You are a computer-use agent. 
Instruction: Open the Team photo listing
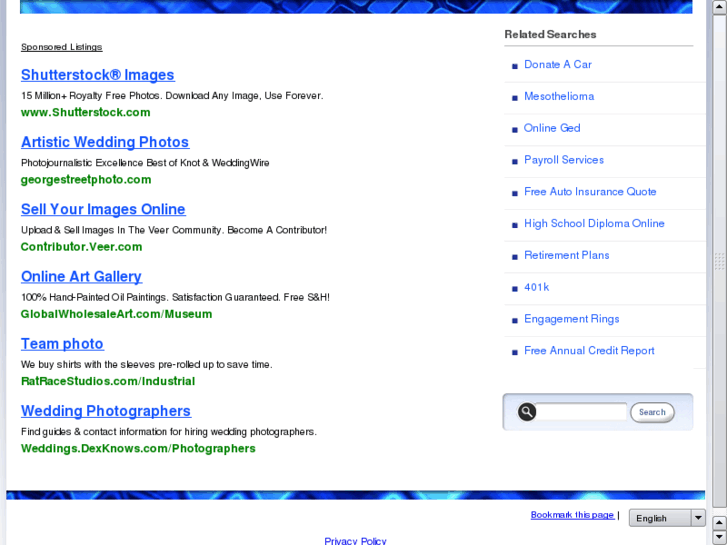tap(62, 344)
